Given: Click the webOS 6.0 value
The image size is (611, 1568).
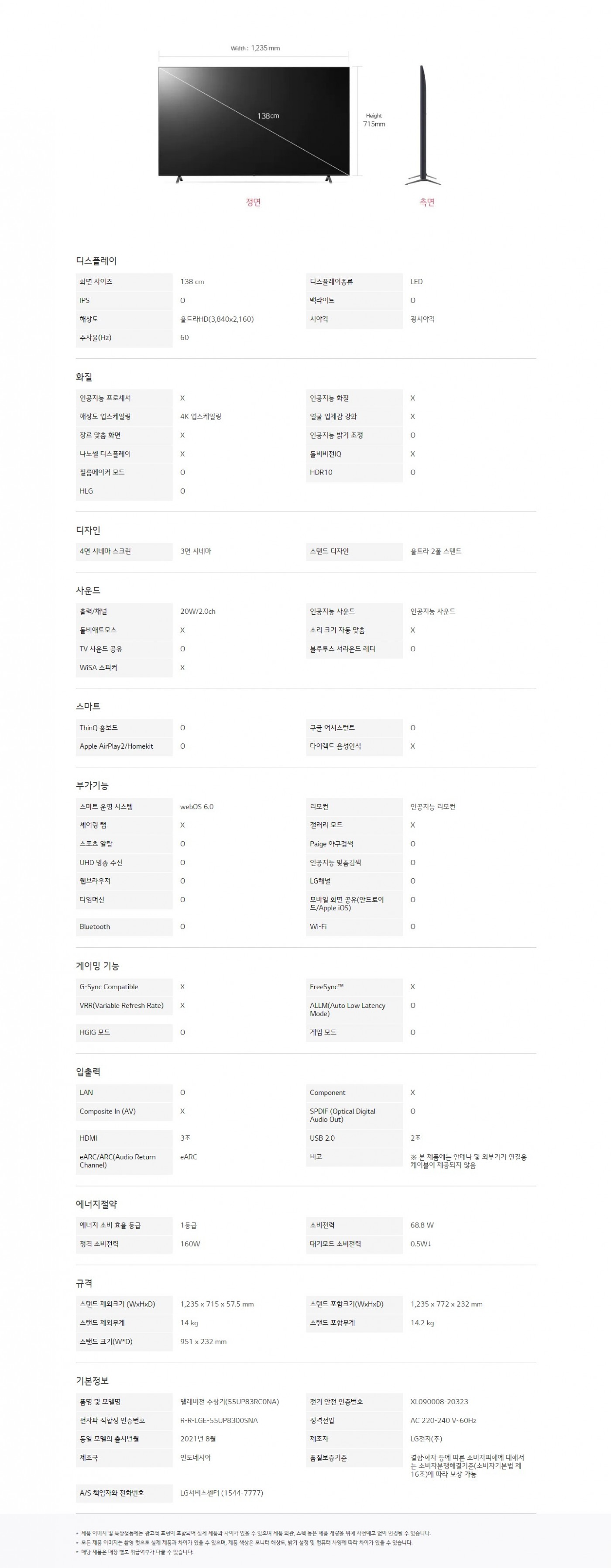Looking at the screenshot, I should click(x=196, y=807).
